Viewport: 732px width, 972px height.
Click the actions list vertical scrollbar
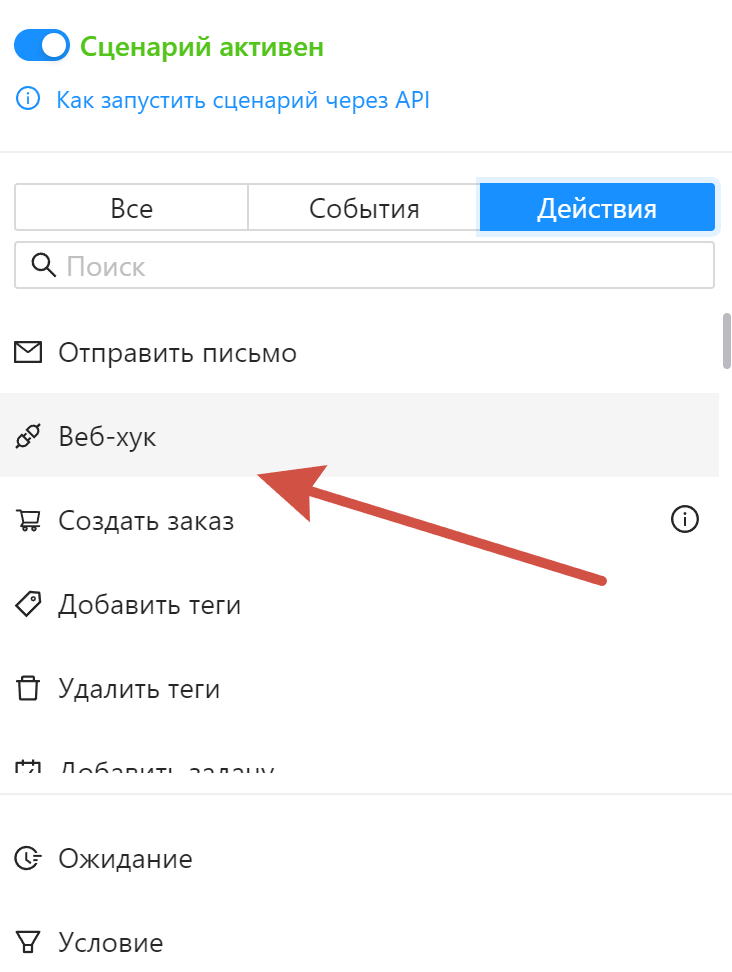pos(727,340)
